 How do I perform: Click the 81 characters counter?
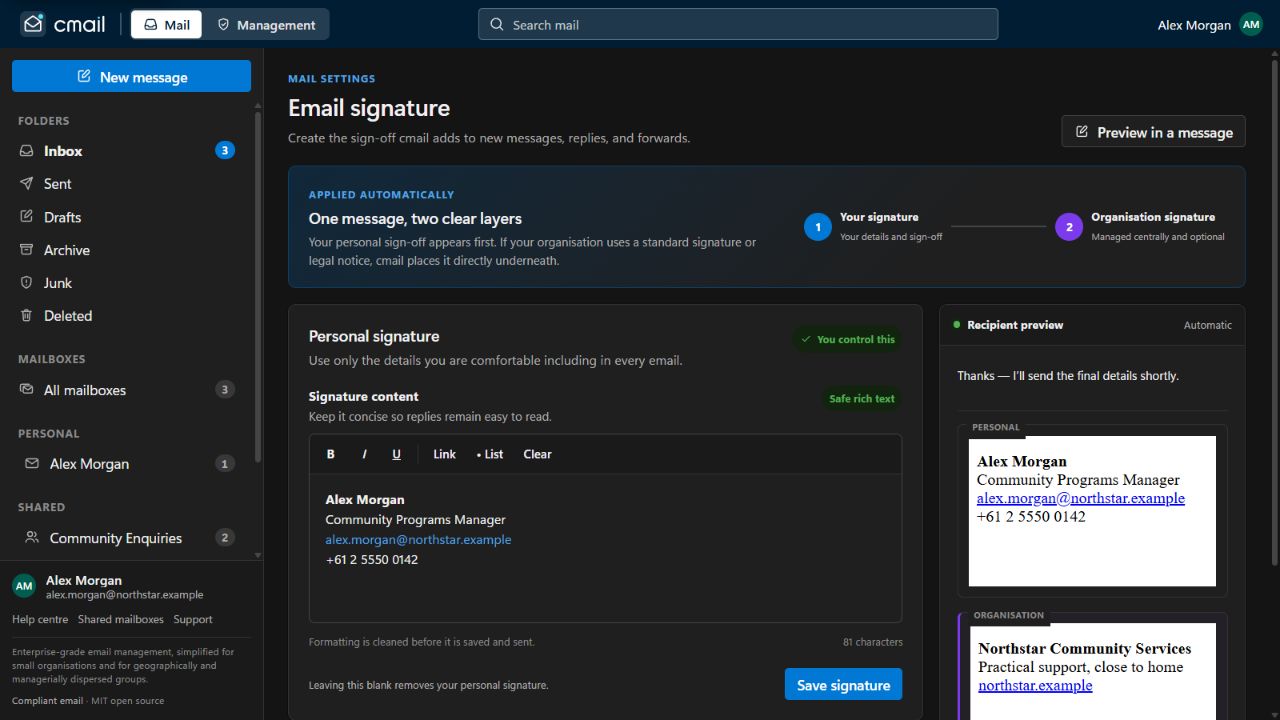[873, 642]
